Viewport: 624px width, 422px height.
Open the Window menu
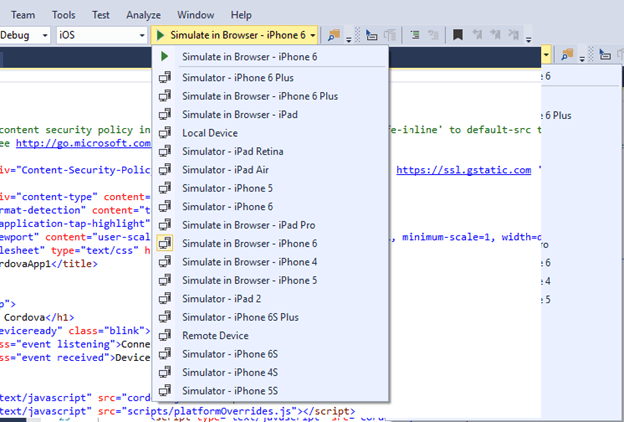coord(195,15)
